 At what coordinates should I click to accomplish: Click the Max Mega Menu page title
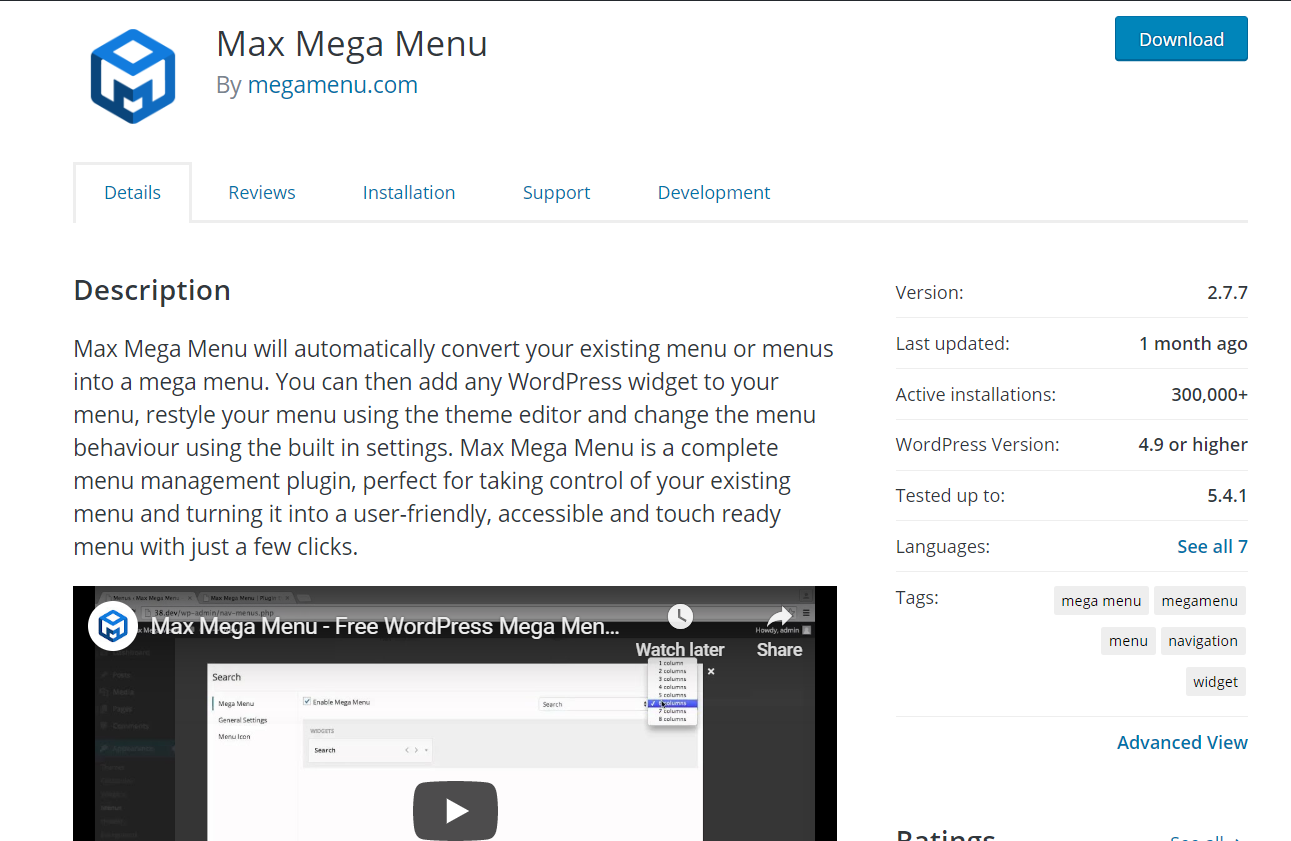pyautogui.click(x=352, y=43)
